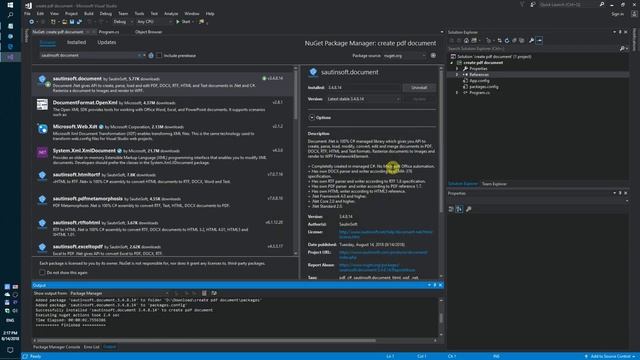Click the Save All toolbar icon
The image size is (640, 360).
pos(79,22)
